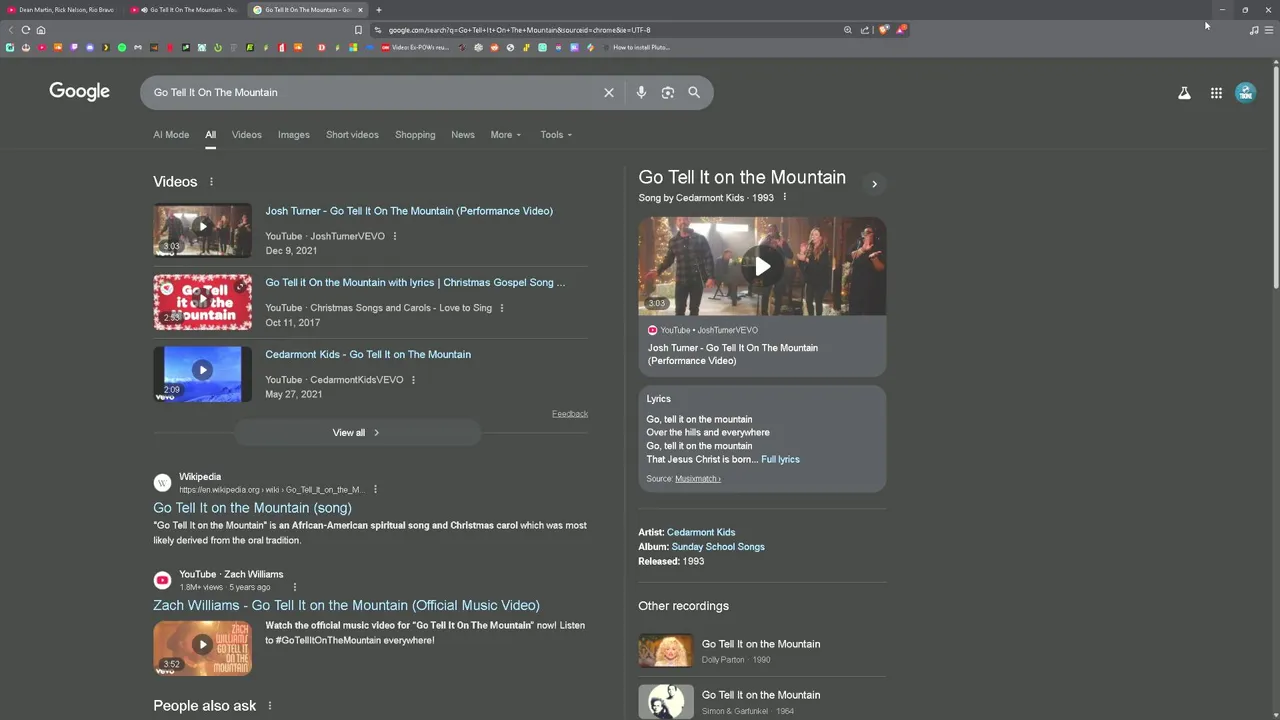The width and height of the screenshot is (1280, 720).
Task: Open more options for CedarmontKidsVEVO video
Action: pos(413,380)
